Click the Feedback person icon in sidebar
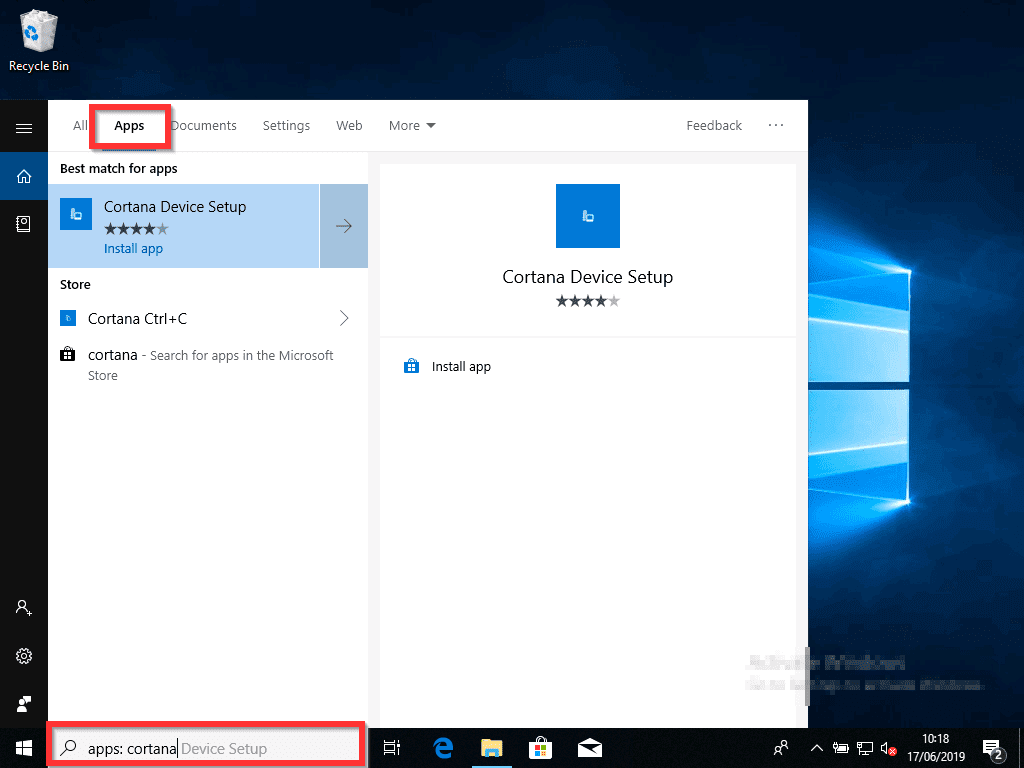This screenshot has width=1024, height=768. (x=24, y=703)
